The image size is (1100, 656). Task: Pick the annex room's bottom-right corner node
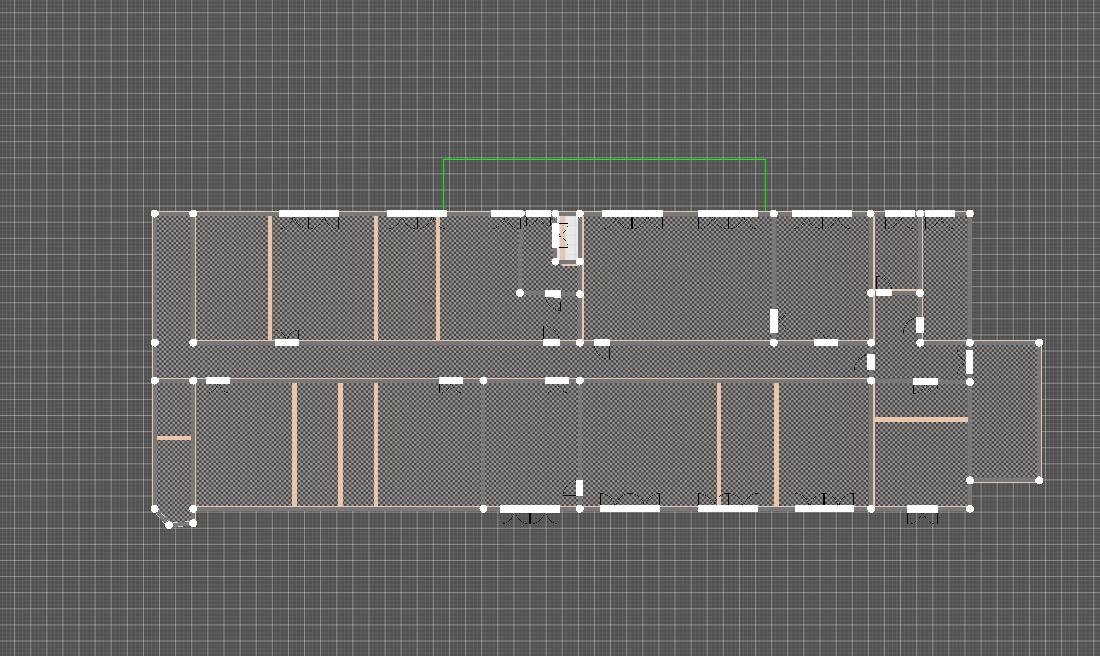1040,480
